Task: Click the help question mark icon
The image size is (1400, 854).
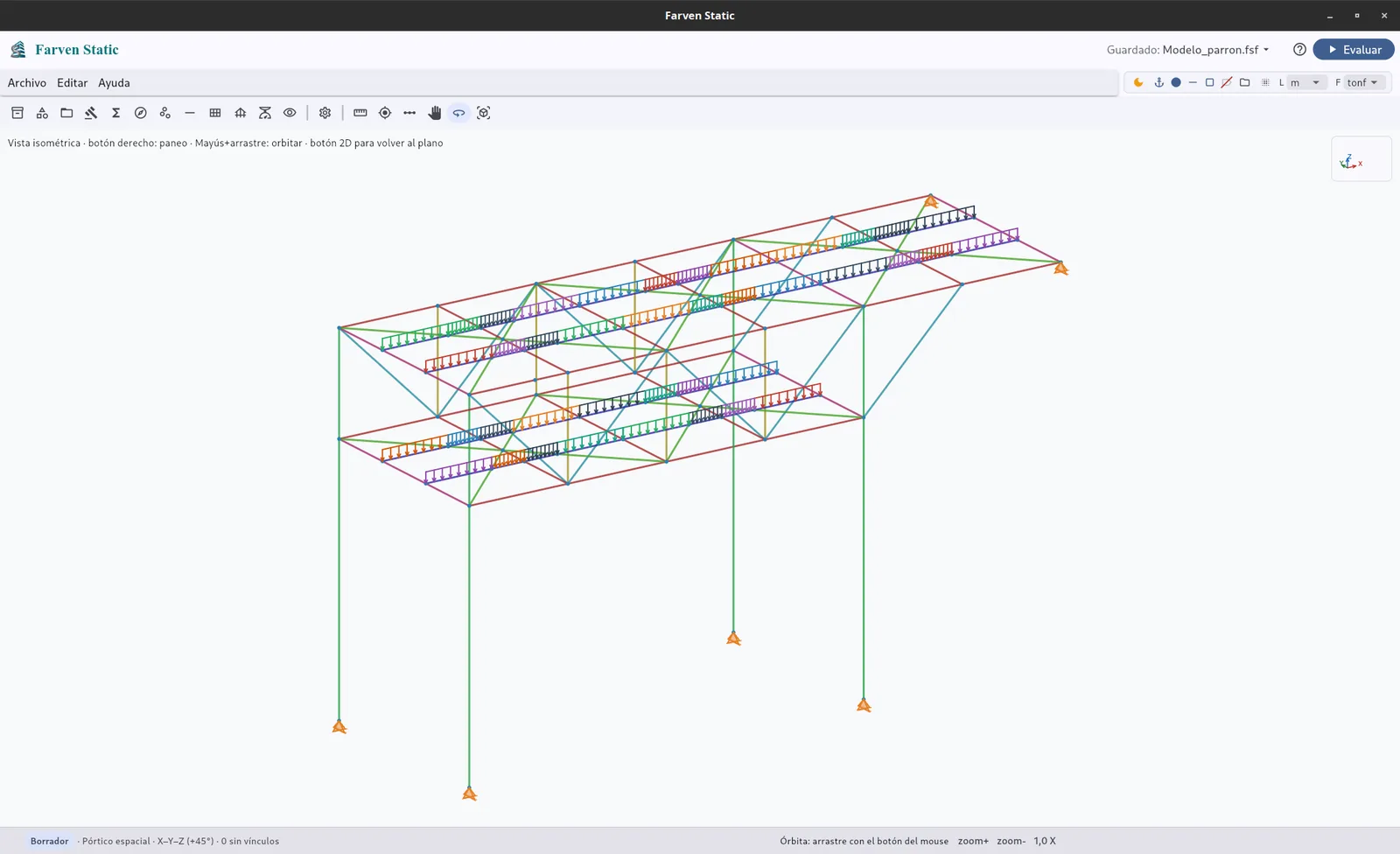Action: pos(1299,50)
